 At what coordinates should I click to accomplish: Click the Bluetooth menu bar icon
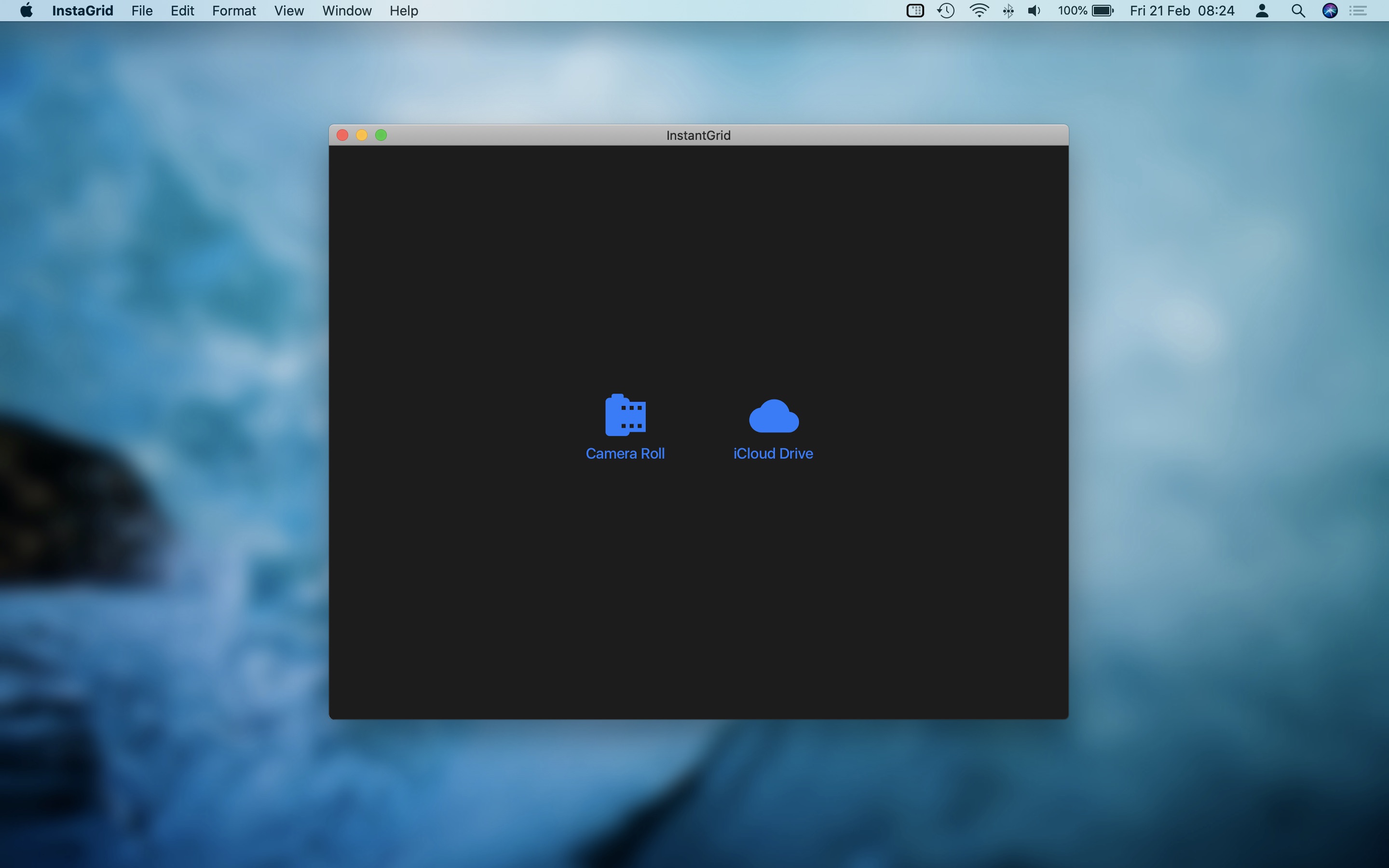[1008, 11]
